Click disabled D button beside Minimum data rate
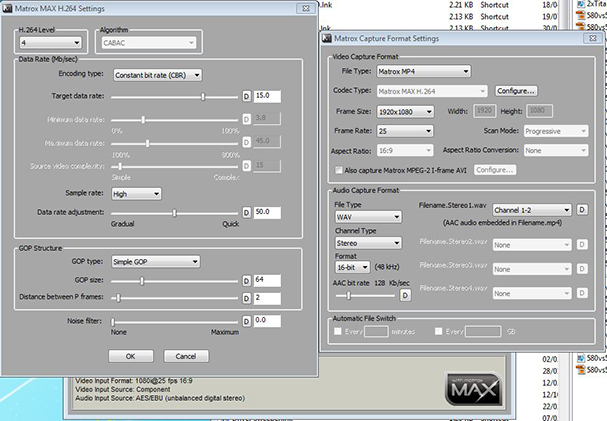The image size is (607, 421). coord(247,119)
